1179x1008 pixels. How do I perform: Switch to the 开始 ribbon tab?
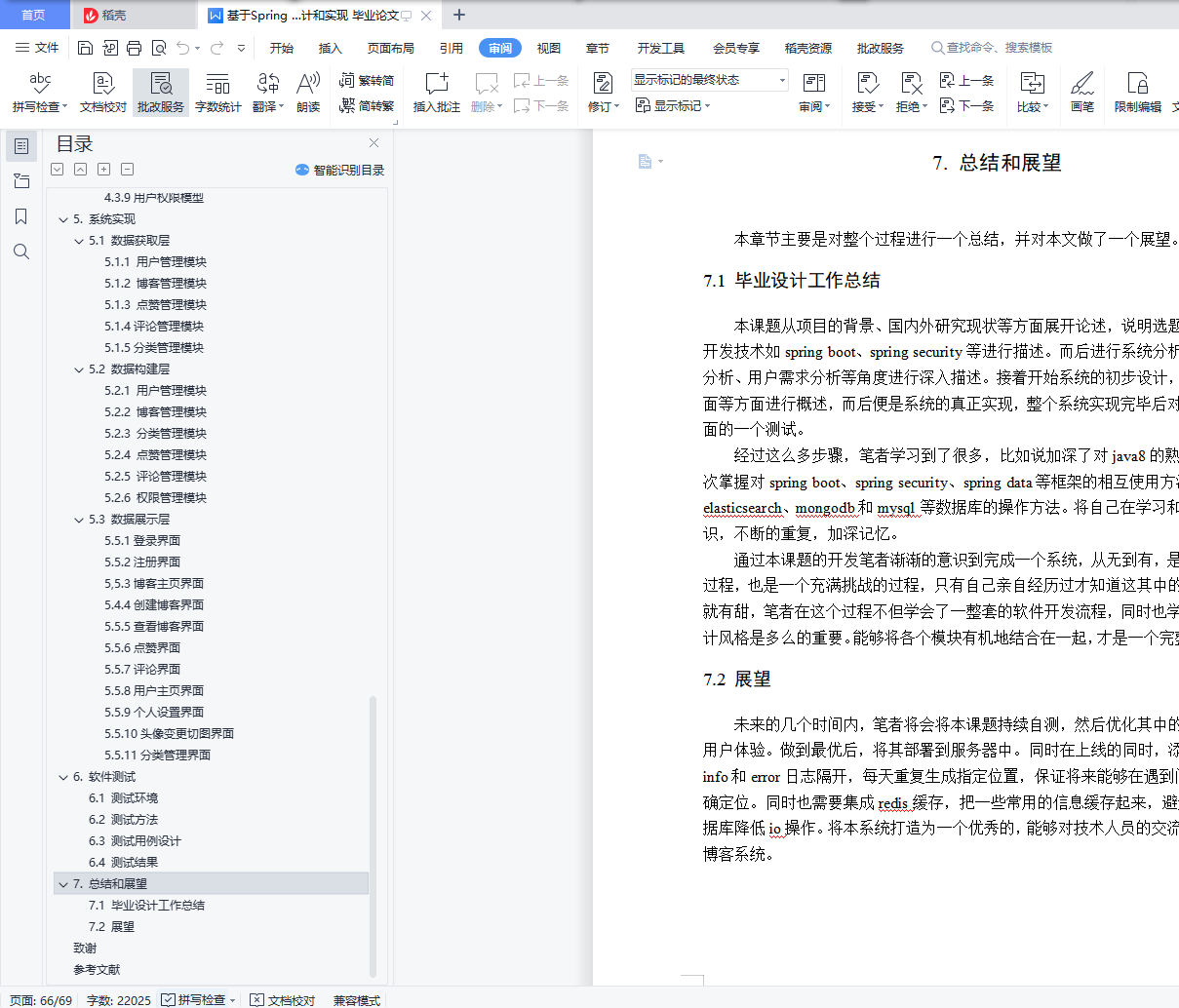(x=282, y=48)
